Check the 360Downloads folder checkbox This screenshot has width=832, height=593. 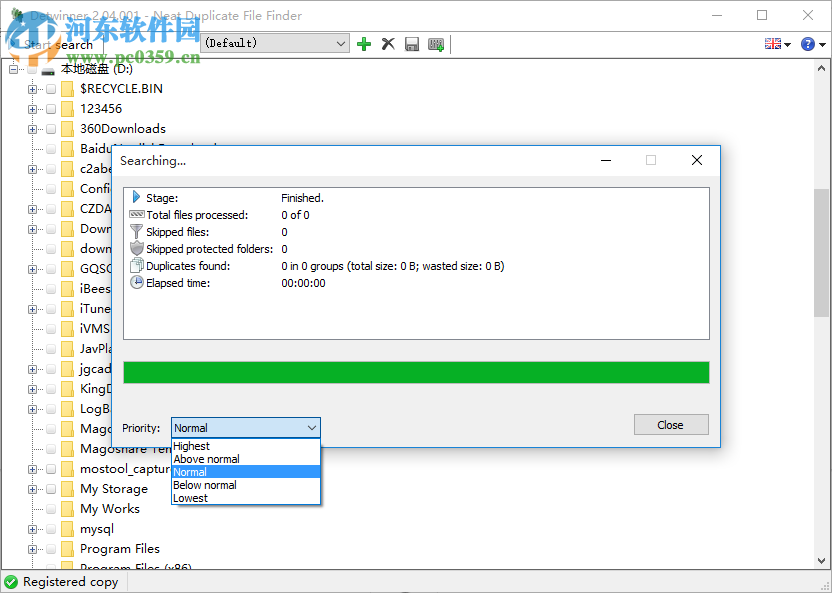click(x=51, y=129)
